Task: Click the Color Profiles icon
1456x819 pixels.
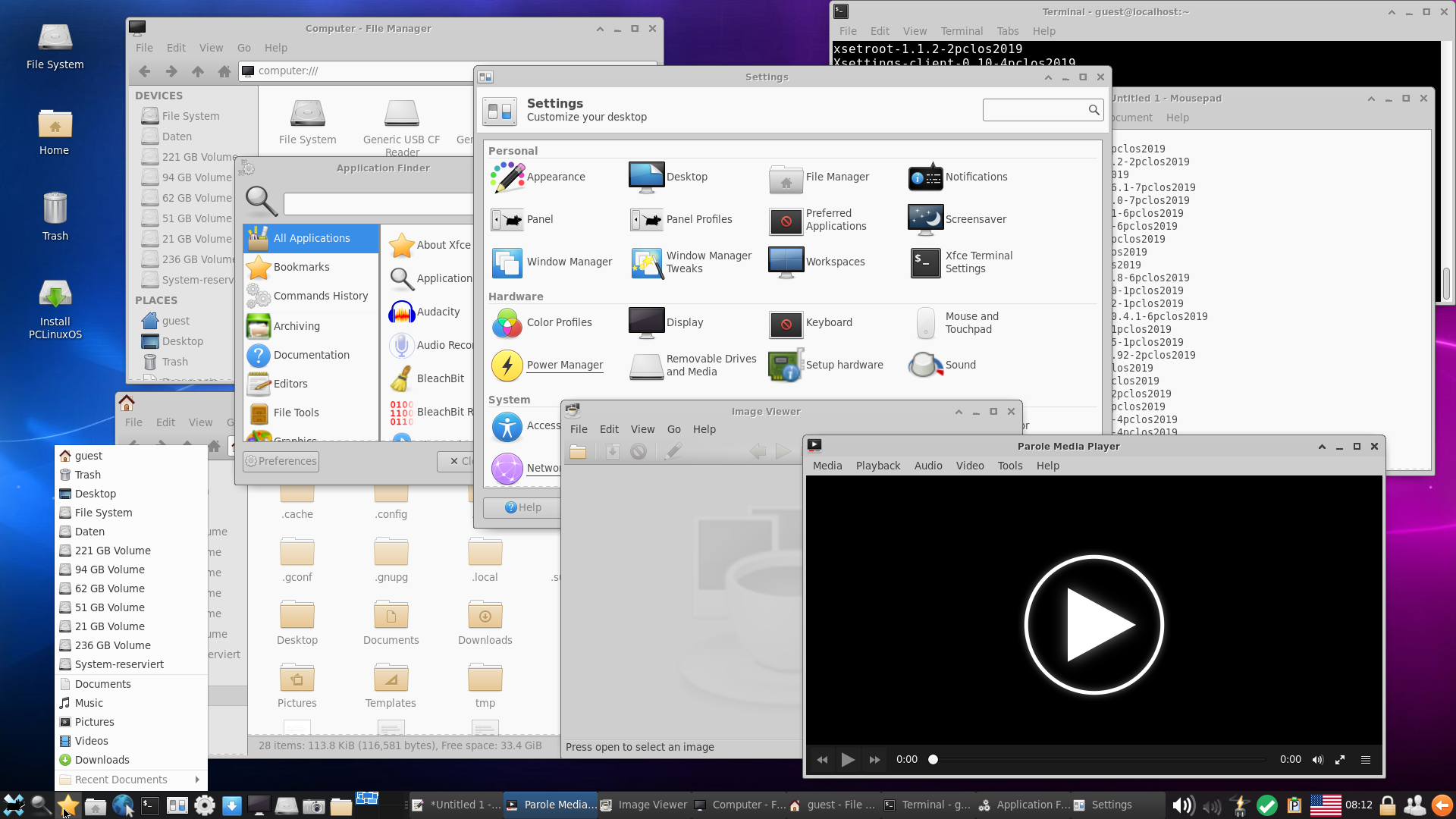Action: 507,323
